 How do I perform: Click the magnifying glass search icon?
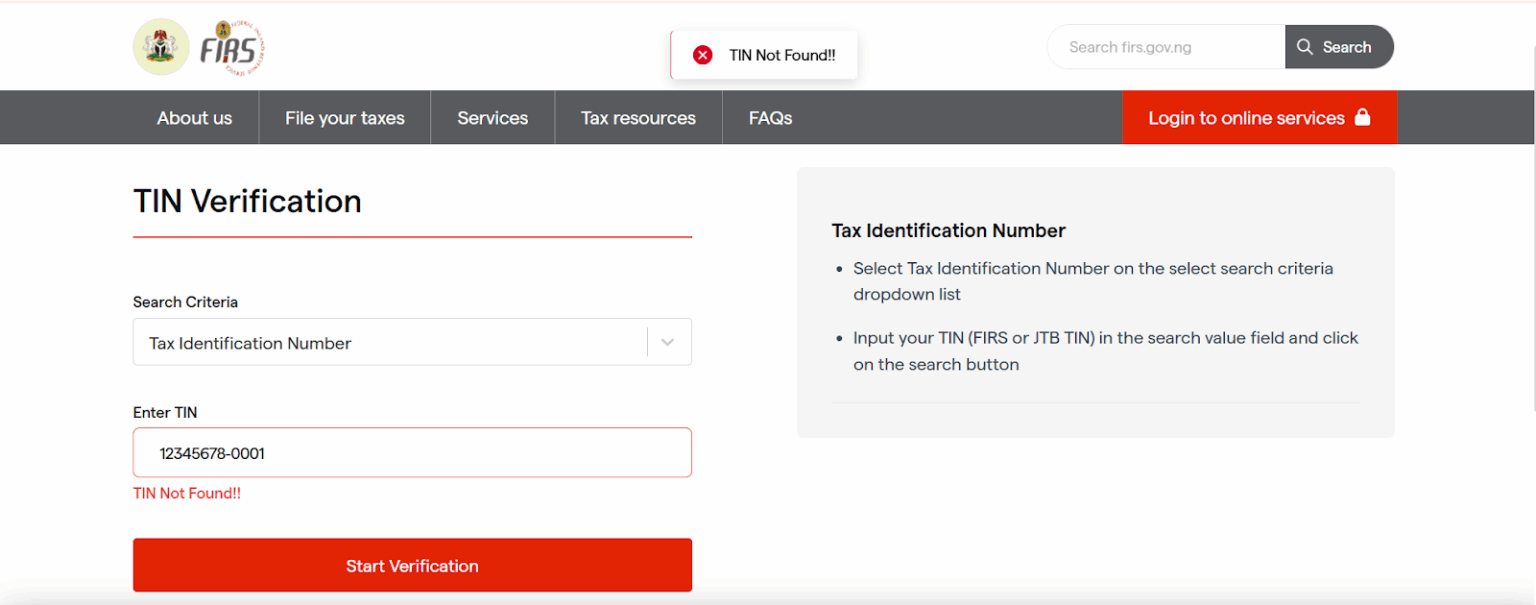1304,46
